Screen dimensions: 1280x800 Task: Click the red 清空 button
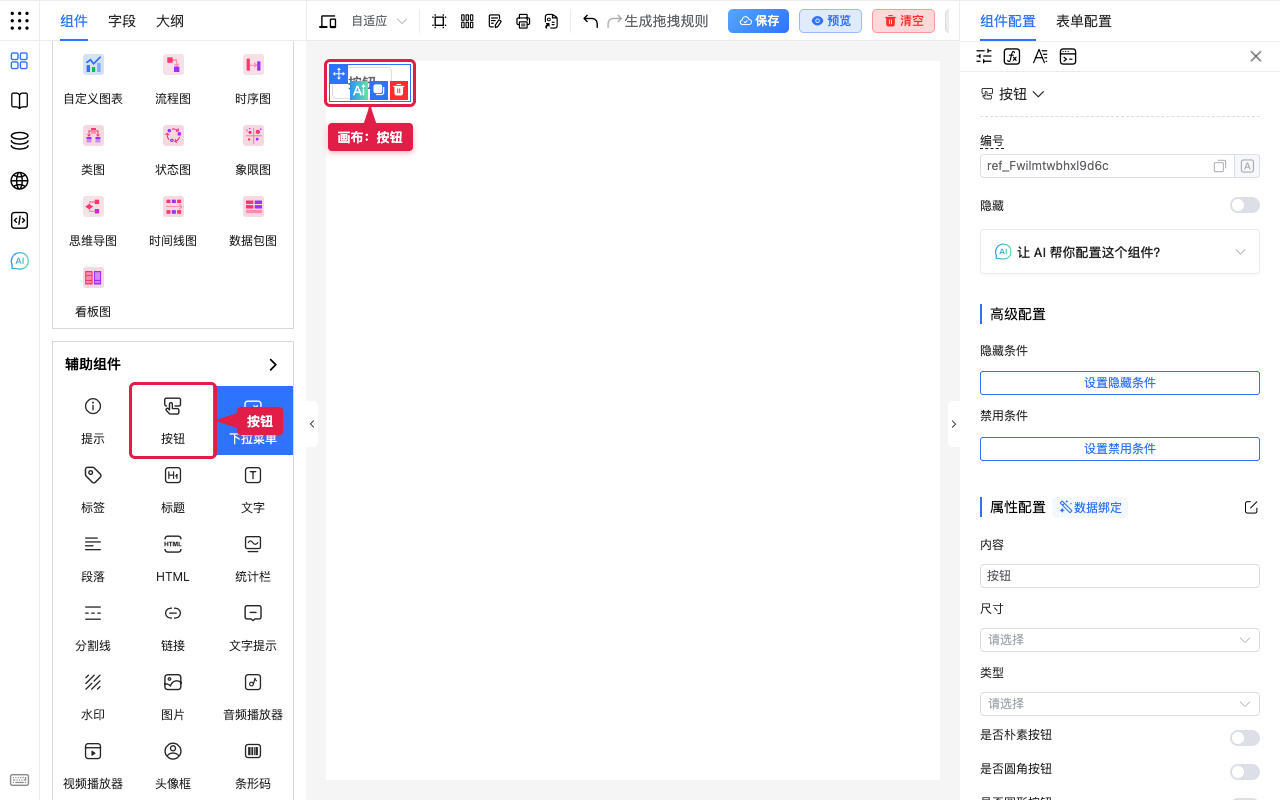(x=903, y=21)
